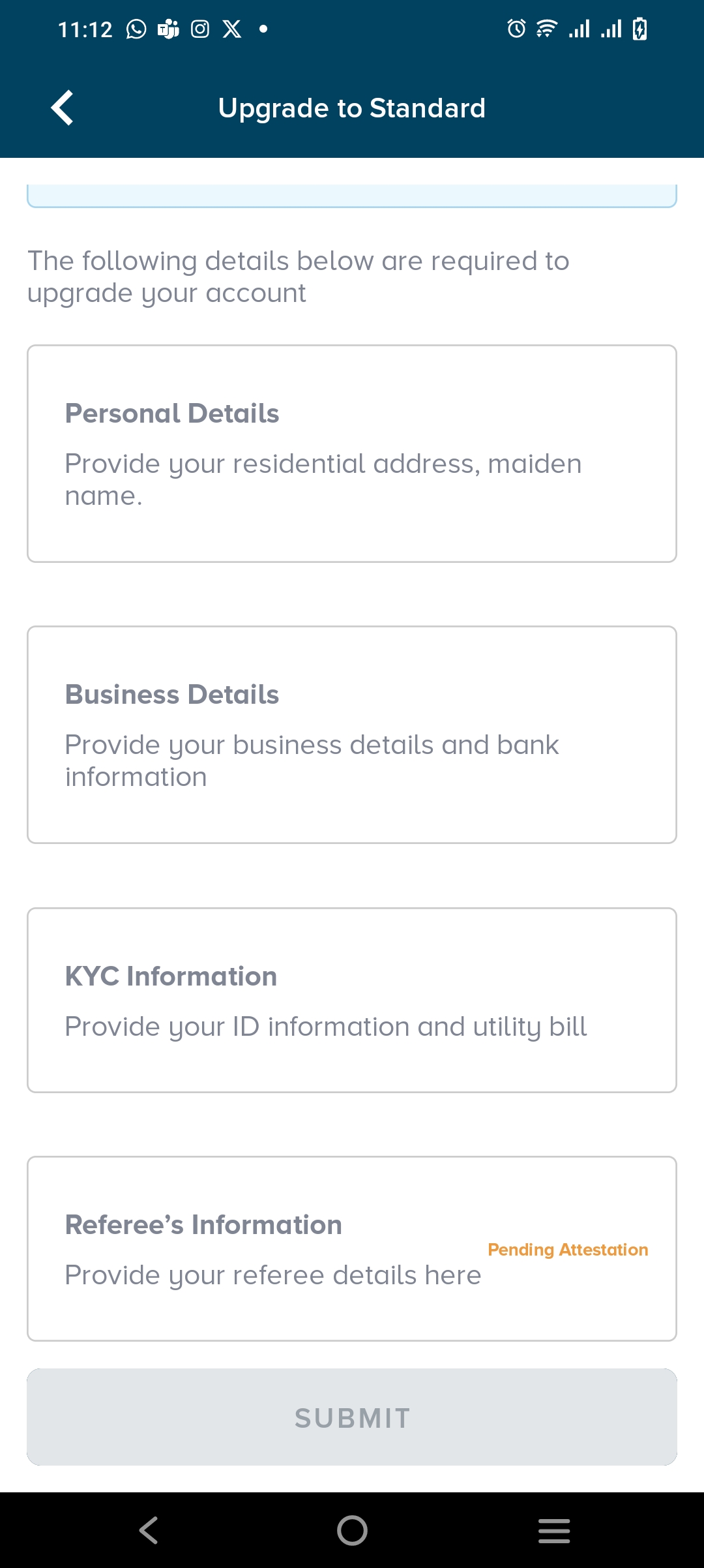The width and height of the screenshot is (704, 1568).
Task: Tap the alarm clock status icon
Action: tap(516, 29)
